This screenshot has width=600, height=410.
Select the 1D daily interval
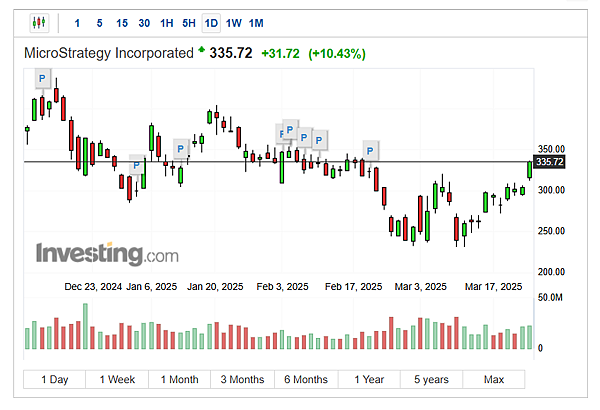click(211, 23)
